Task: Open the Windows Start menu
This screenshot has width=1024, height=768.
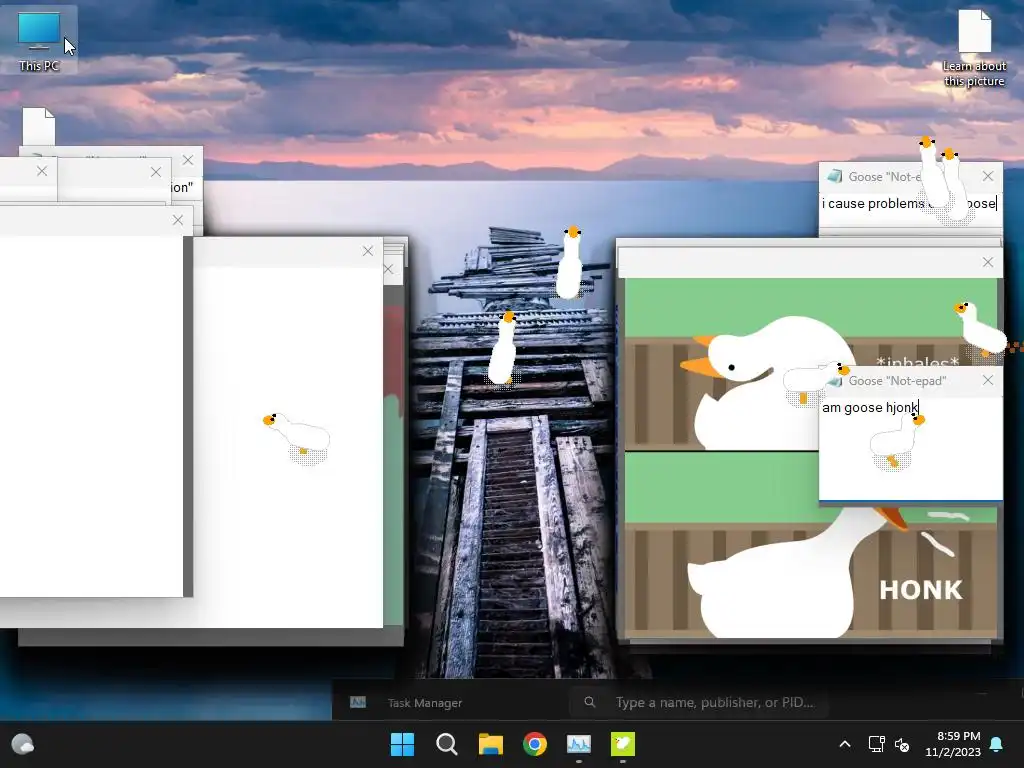Action: click(402, 744)
